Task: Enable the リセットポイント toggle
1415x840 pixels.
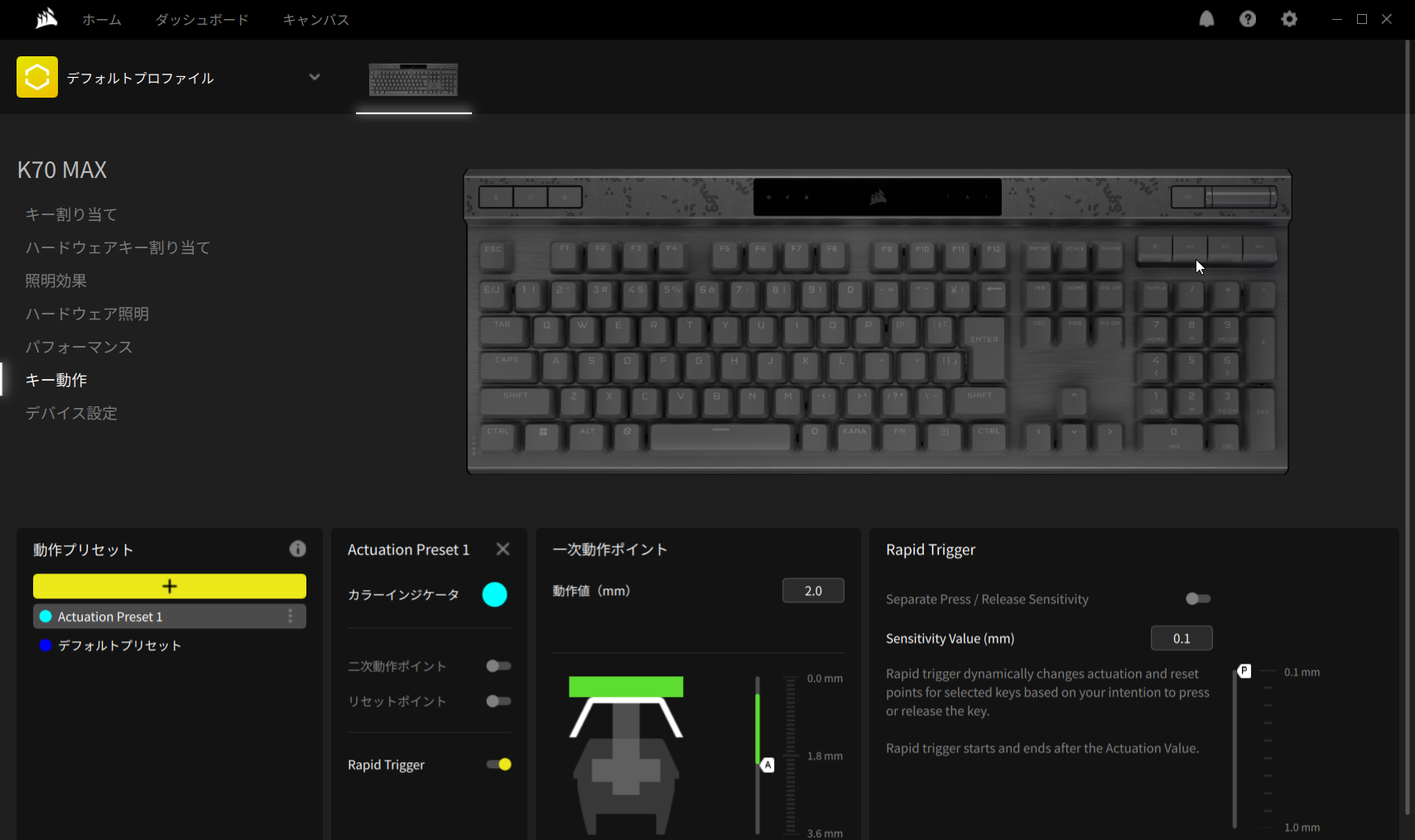Action: [498, 701]
